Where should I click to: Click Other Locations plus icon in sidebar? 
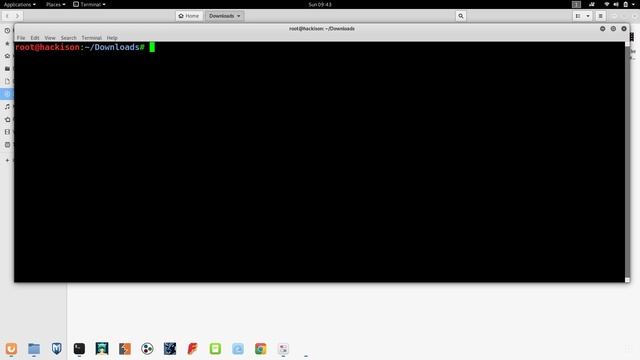click(7, 160)
